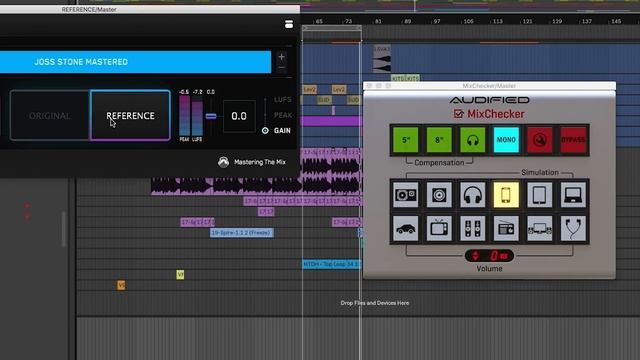Add a reference track with the plus button
Viewport: 640px width, 360px height.
[x=281, y=57]
